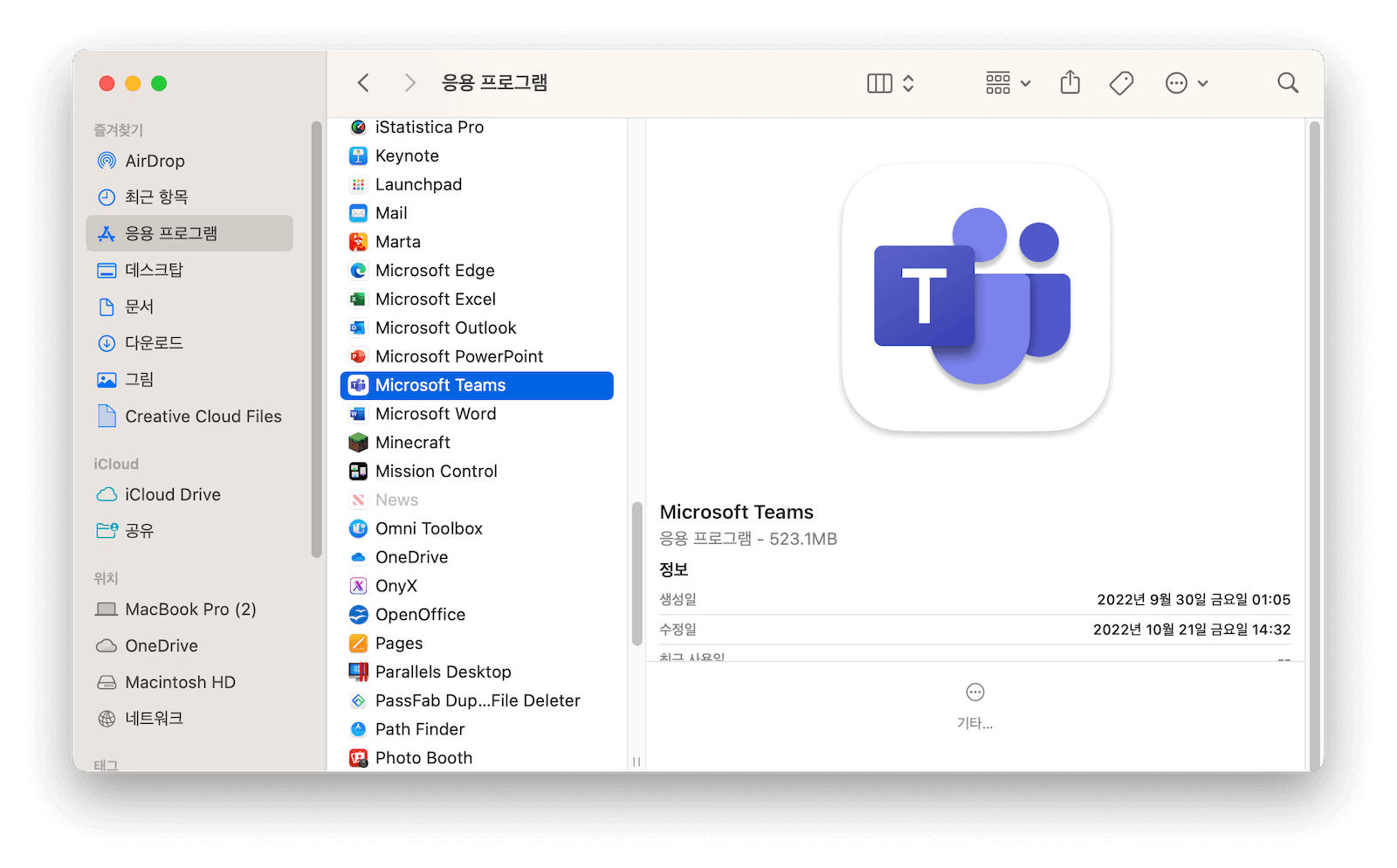
Task: Switch view using the column view icon
Action: (x=879, y=83)
